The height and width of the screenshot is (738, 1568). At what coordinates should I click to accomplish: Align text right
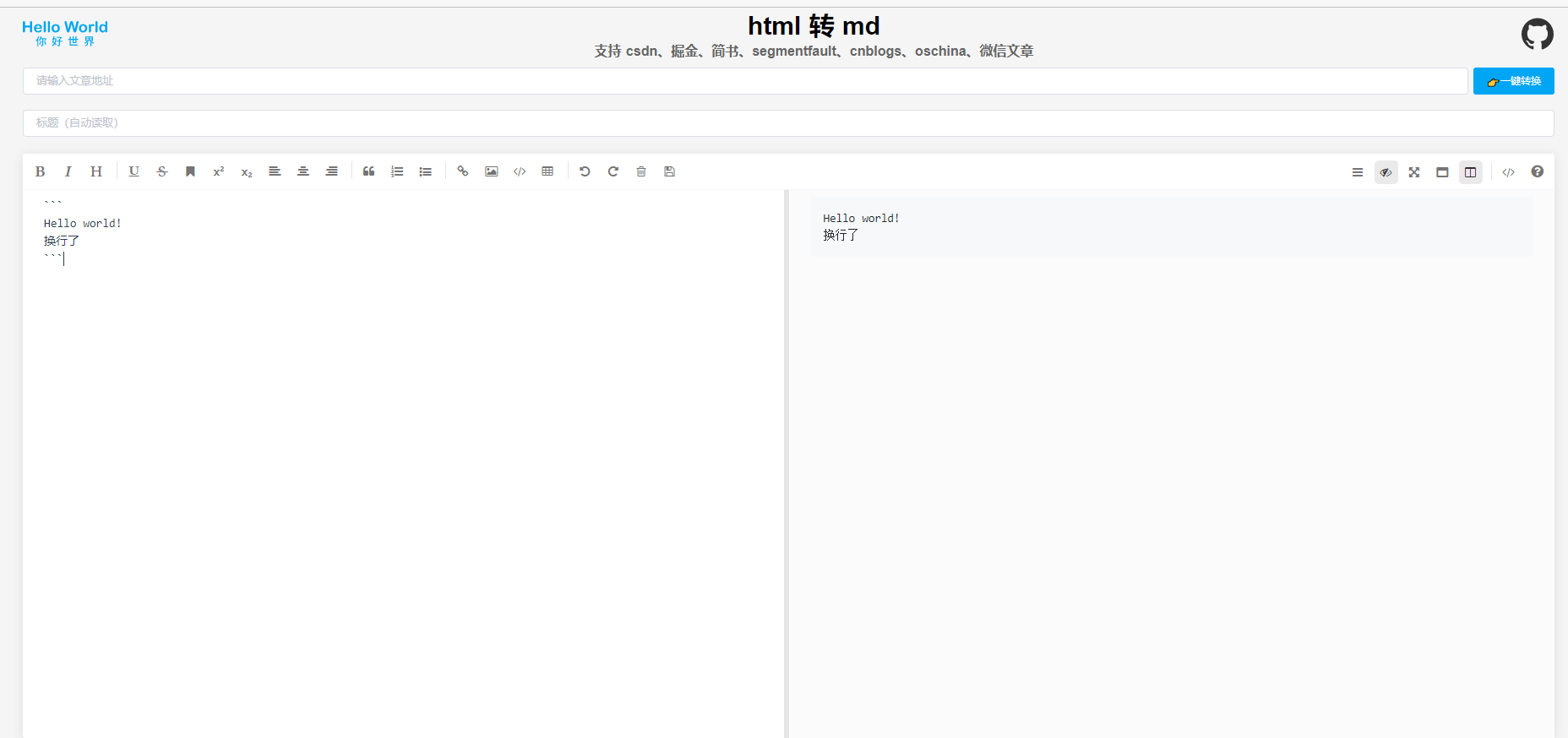[x=332, y=171]
